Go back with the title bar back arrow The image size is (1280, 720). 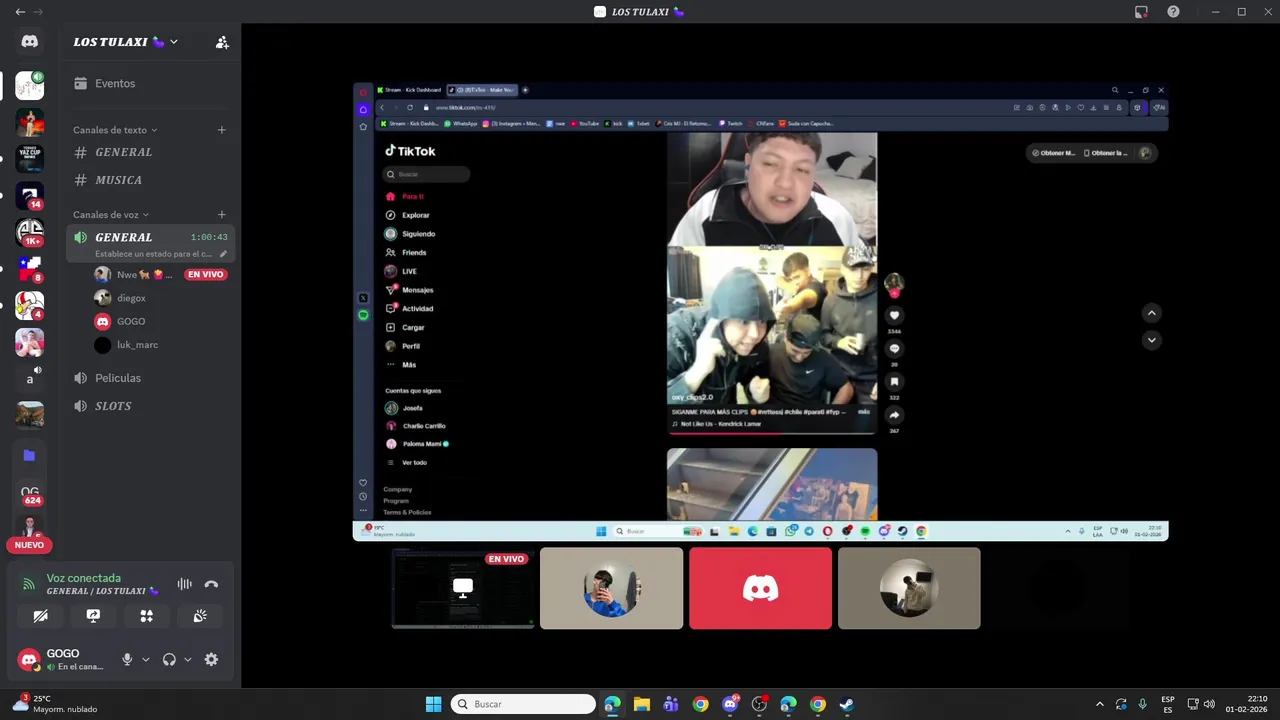tap(20, 12)
